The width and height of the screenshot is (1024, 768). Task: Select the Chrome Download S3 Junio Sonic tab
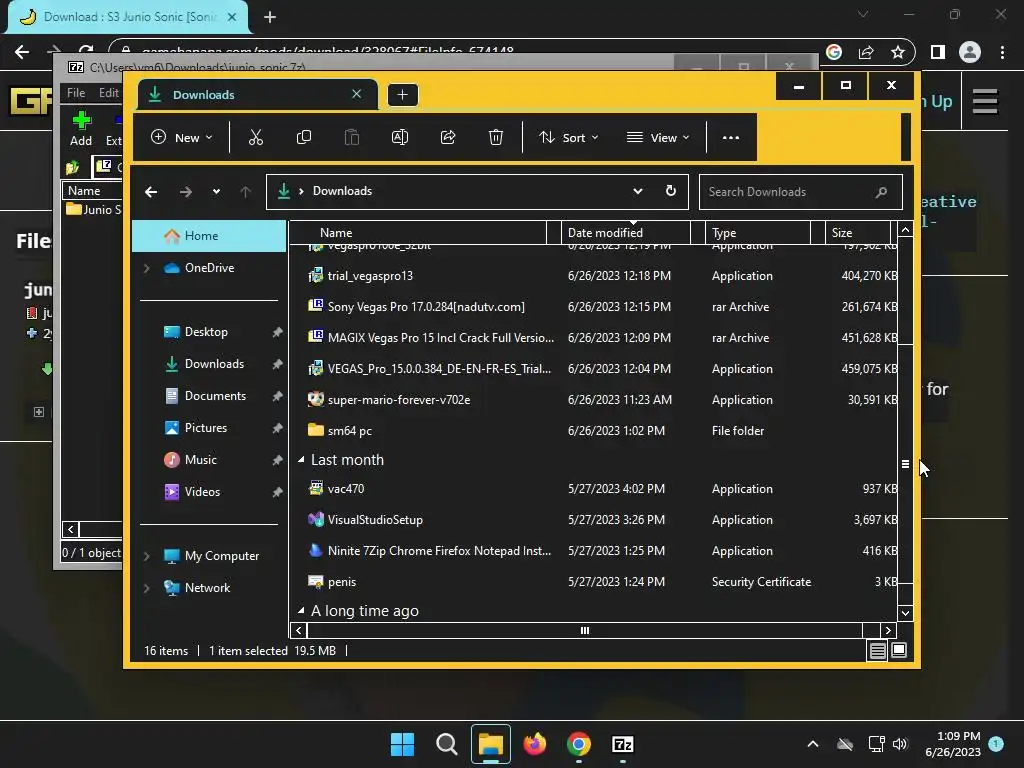point(128,17)
